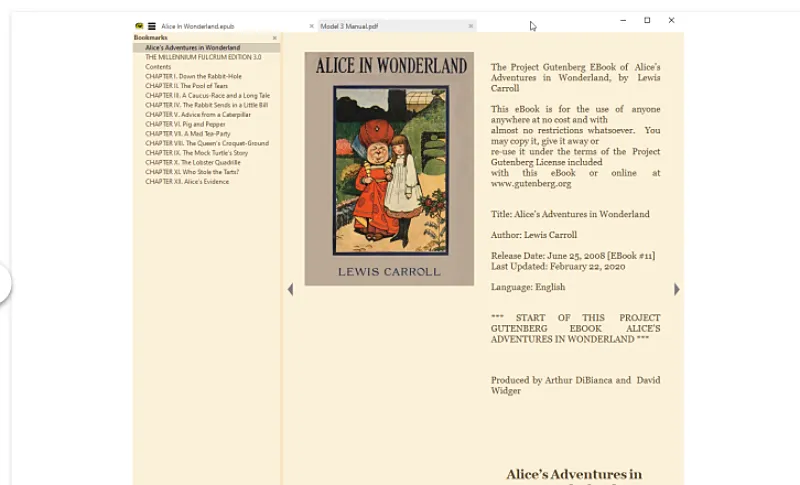Open Chapter IX. The Mock Turtle's Story
Viewport: 800px width, 485px height.
[196, 153]
